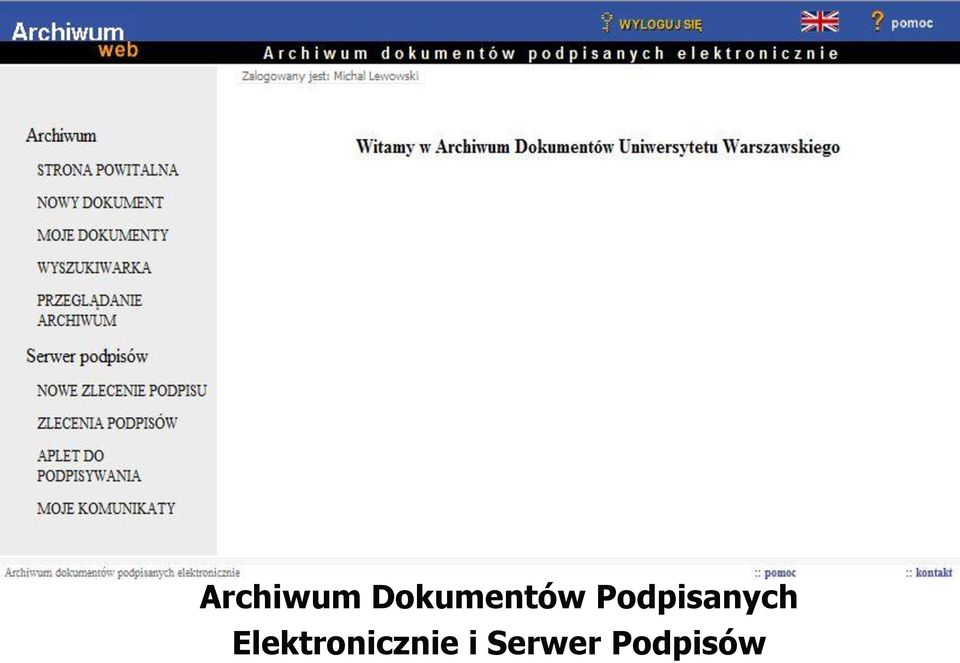Click footer text Archiwum dokumentów podpisanych elektronicznie
The width and height of the screenshot is (960, 663).
[122, 572]
